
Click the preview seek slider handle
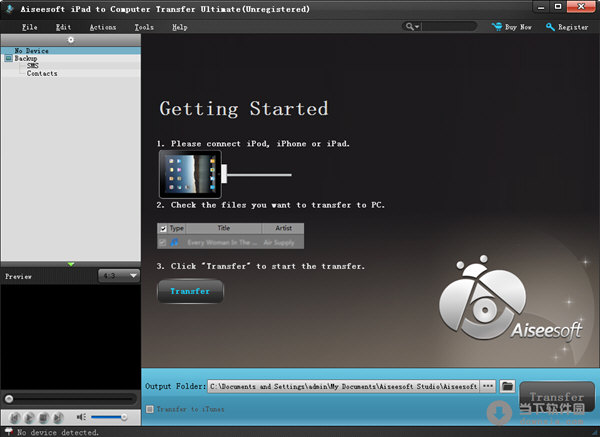[9, 399]
